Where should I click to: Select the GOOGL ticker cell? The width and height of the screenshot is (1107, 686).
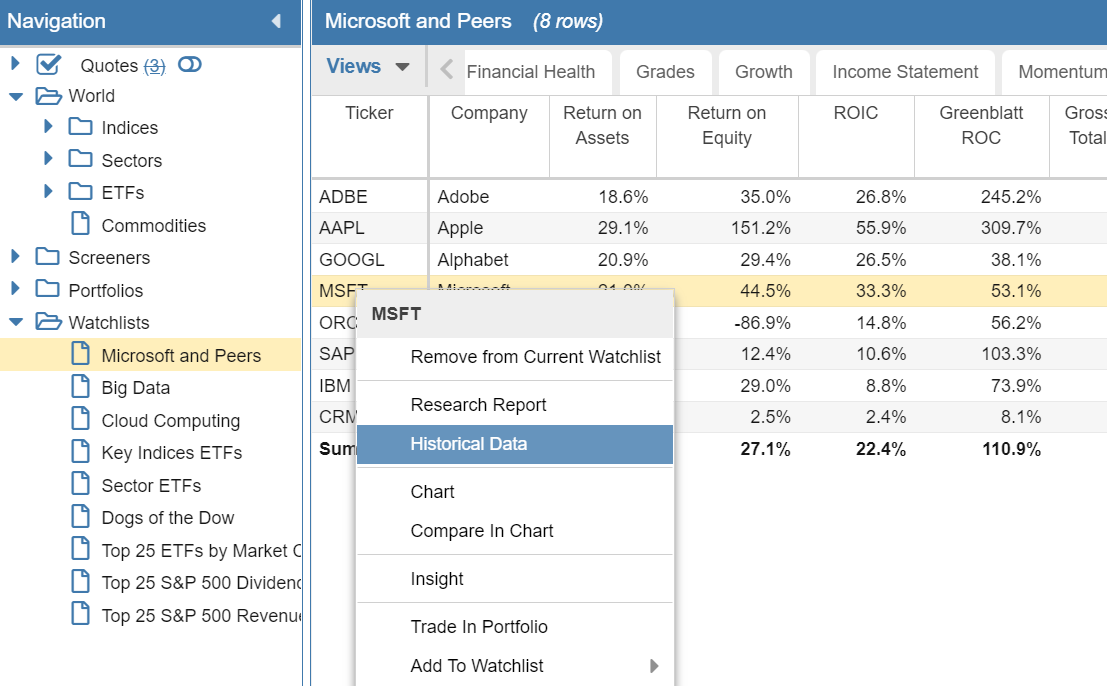click(370, 260)
